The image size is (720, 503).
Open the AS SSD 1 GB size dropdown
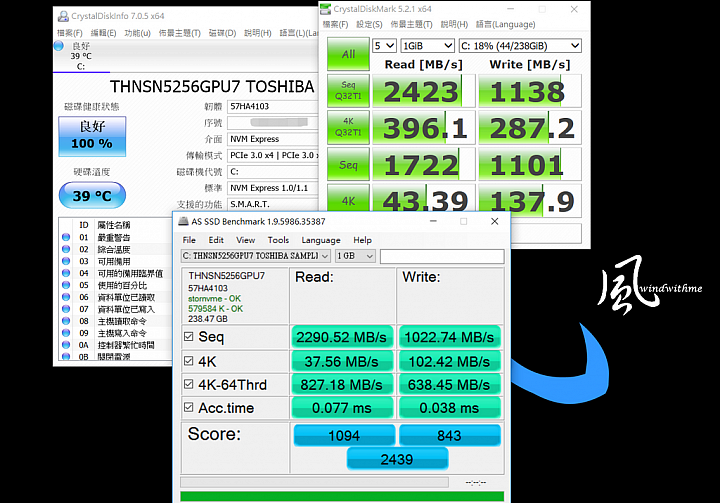[x=355, y=256]
